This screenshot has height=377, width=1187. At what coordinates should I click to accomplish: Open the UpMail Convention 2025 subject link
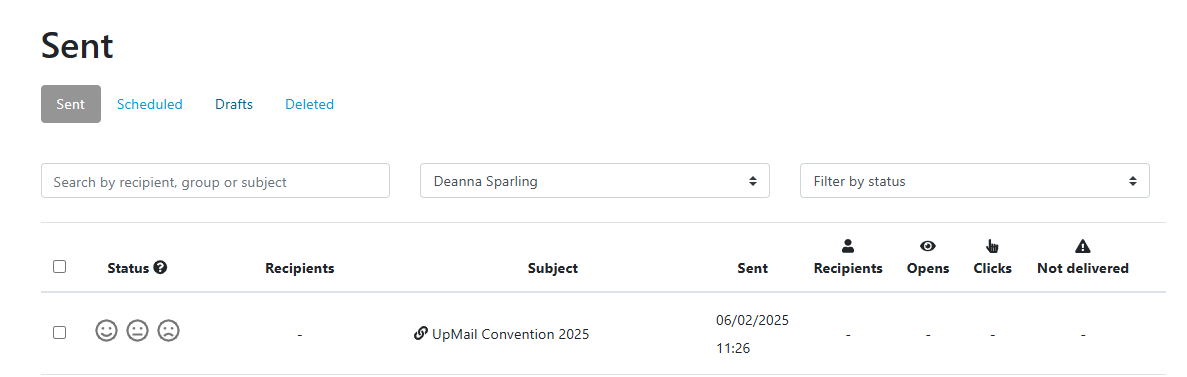pos(510,334)
